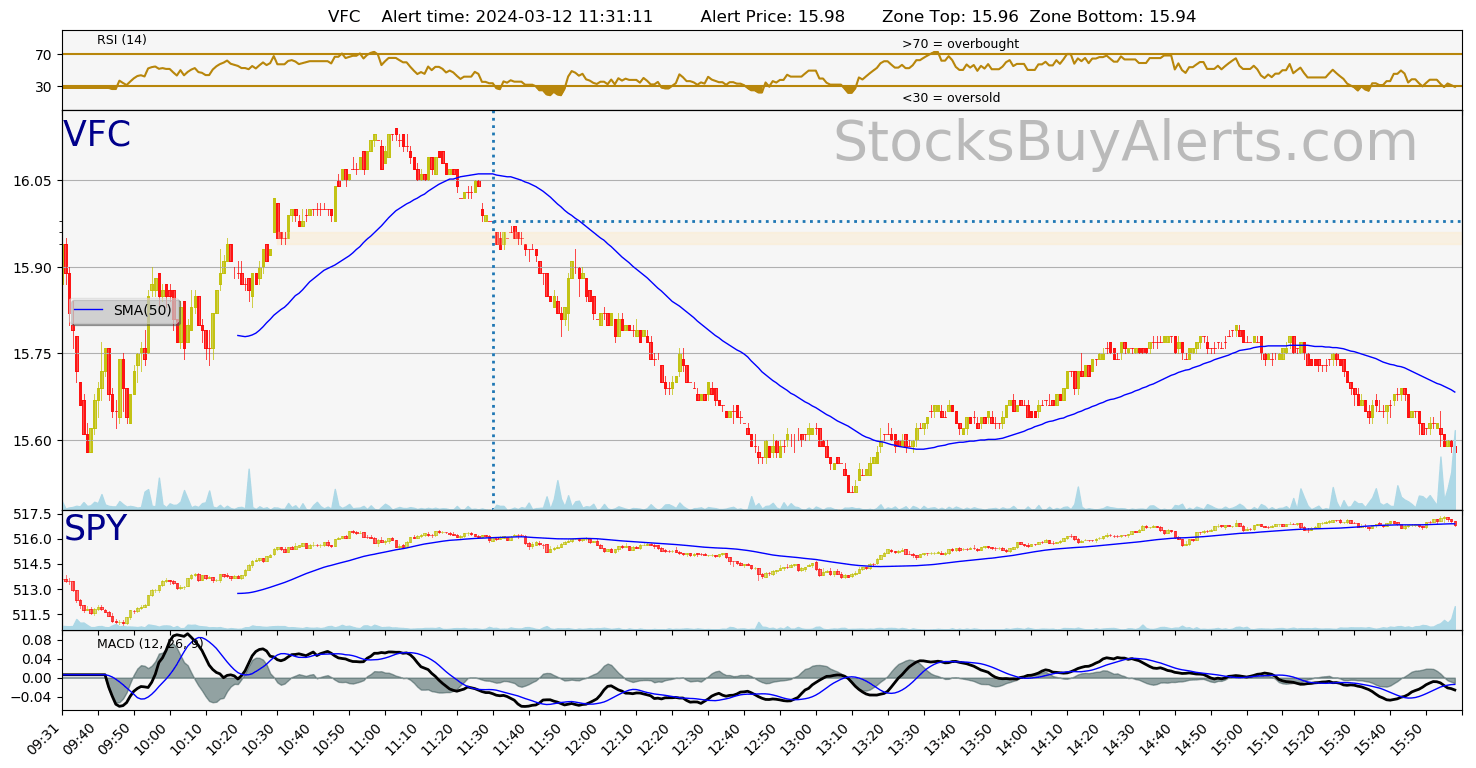Screen dimensions: 1476x768
Task: Click the MACD (12, 26, 9) label
Action: (x=150, y=643)
